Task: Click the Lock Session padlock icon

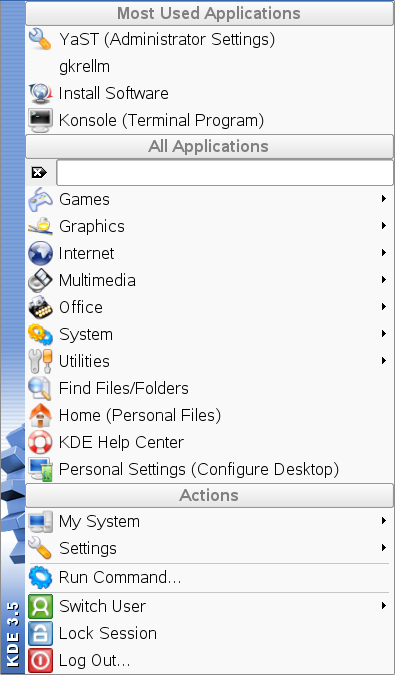Action: 40,633
